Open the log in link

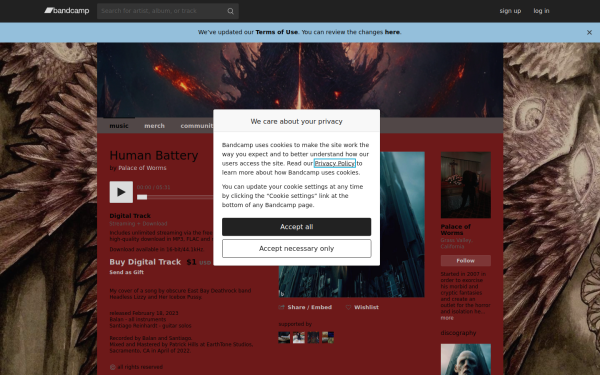tap(541, 11)
